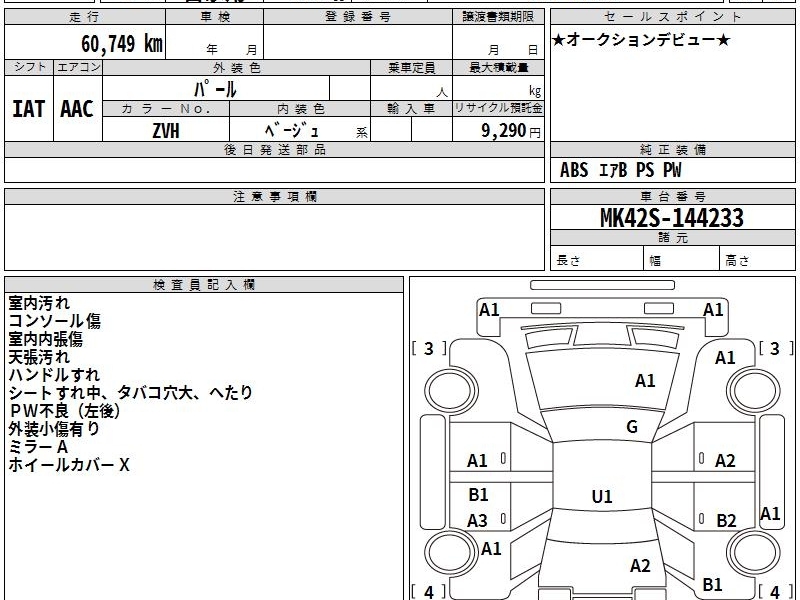Select the color code ZVH
The width and height of the screenshot is (800, 600).
click(166, 131)
